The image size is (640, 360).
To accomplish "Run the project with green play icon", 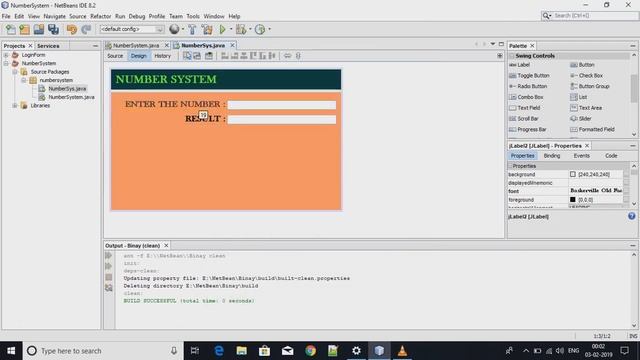I will pyautogui.click(x=222, y=29).
